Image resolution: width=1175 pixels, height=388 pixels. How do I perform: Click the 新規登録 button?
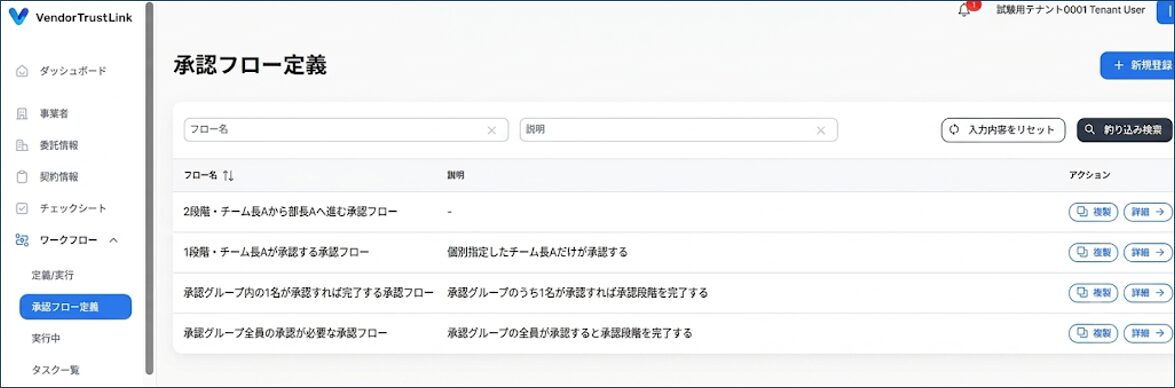click(x=1138, y=65)
